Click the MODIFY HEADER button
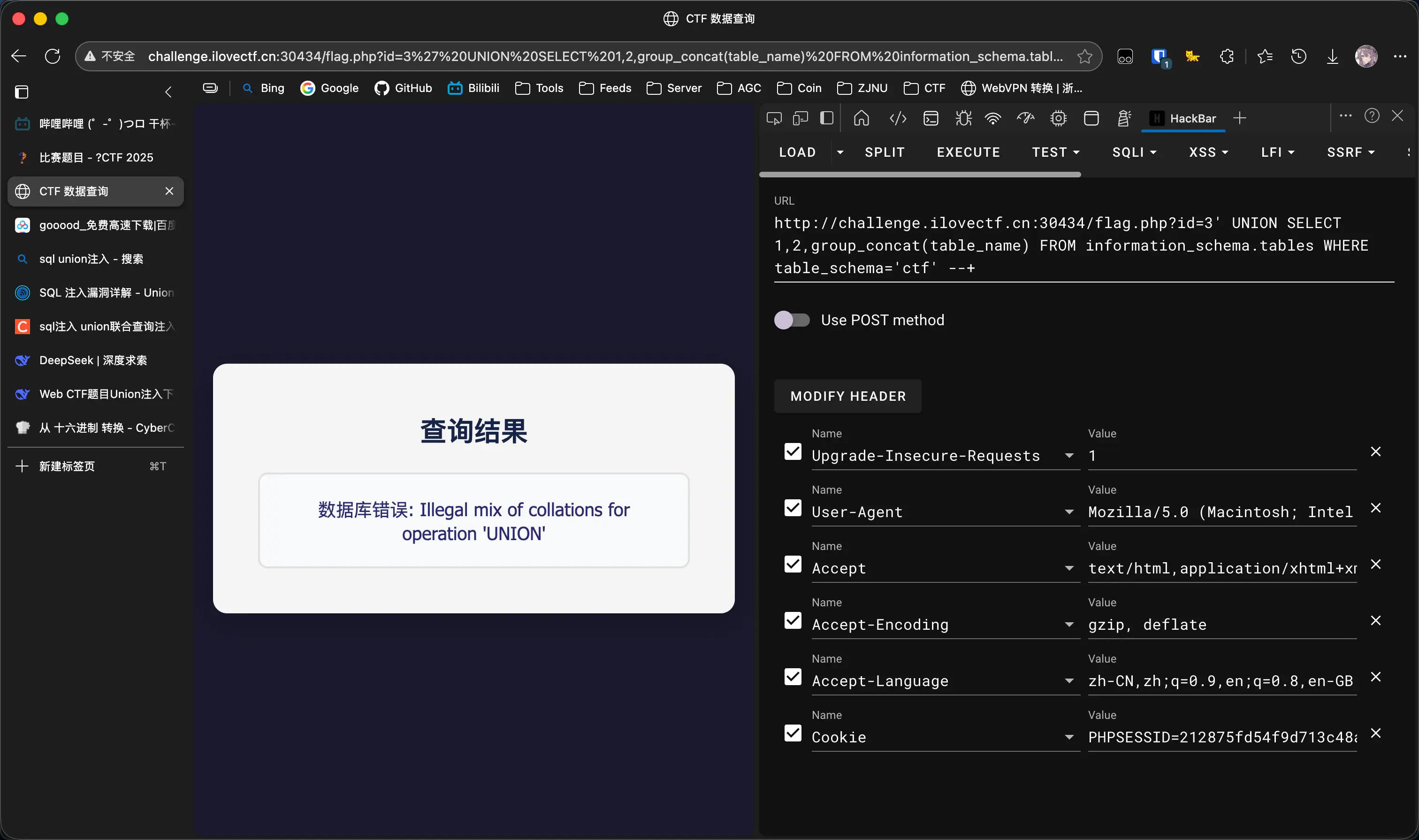Image resolution: width=1419 pixels, height=840 pixels. [x=847, y=396]
